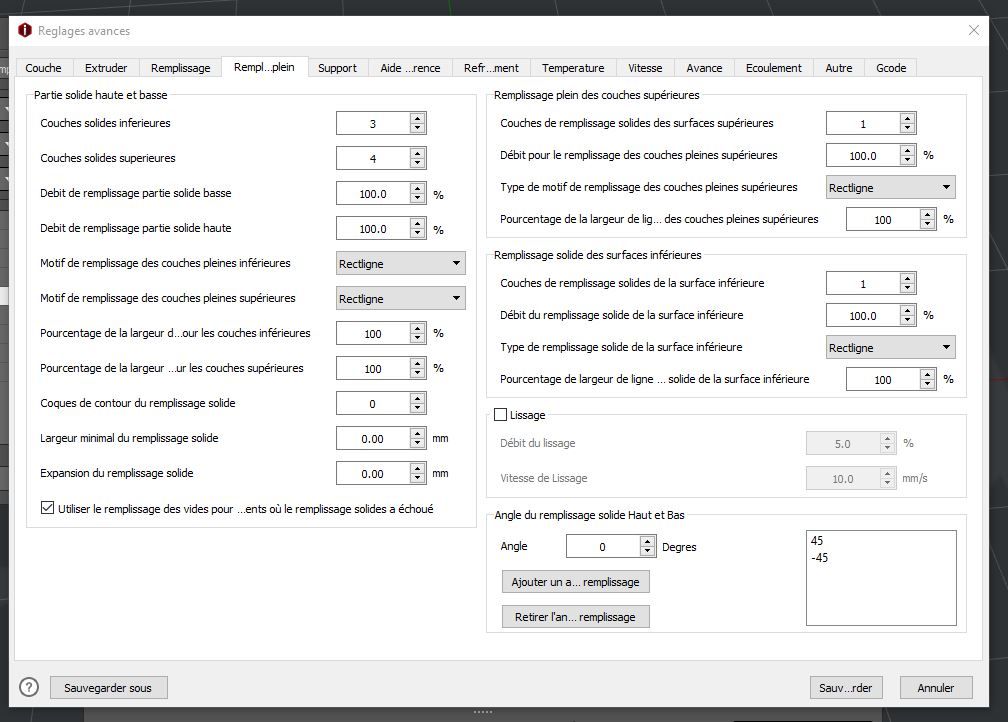Click Couches de remplissage solides surface inférieure field
1008x722 pixels.
[x=863, y=283]
